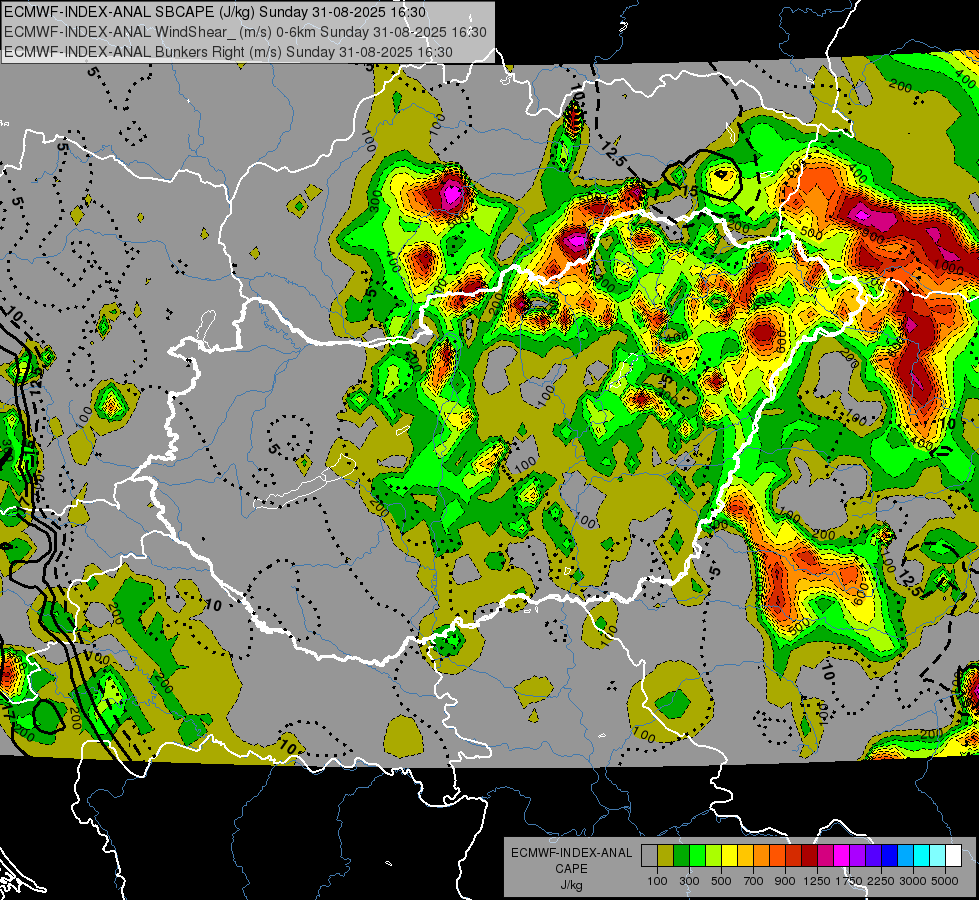Click the legend value 300

689,881
